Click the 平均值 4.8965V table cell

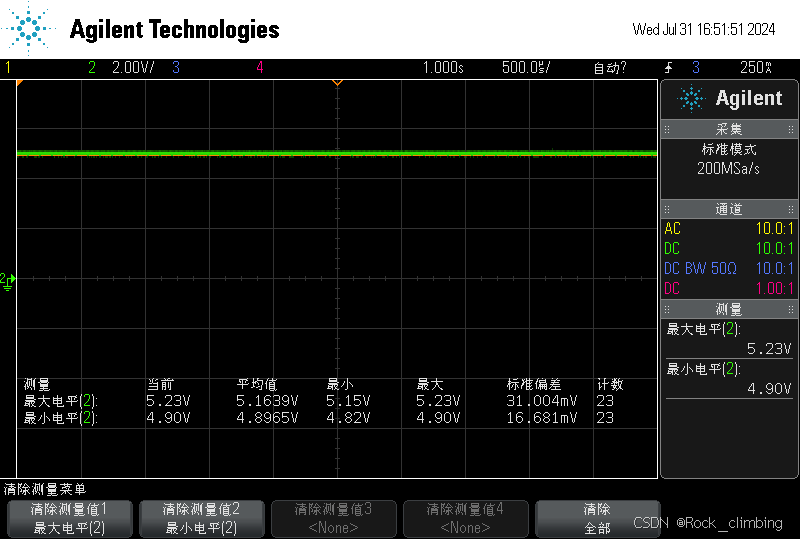(x=267, y=418)
